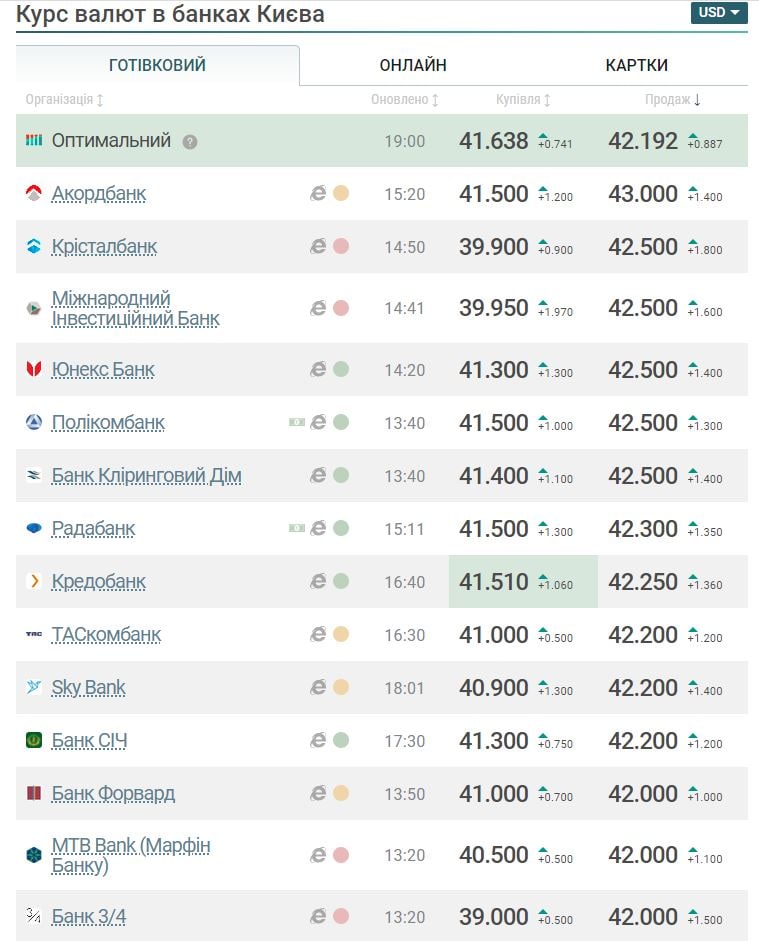Viewport: 759px width, 941px height.
Task: Click the Кредобанк buy rate 41.510
Action: 493,582
